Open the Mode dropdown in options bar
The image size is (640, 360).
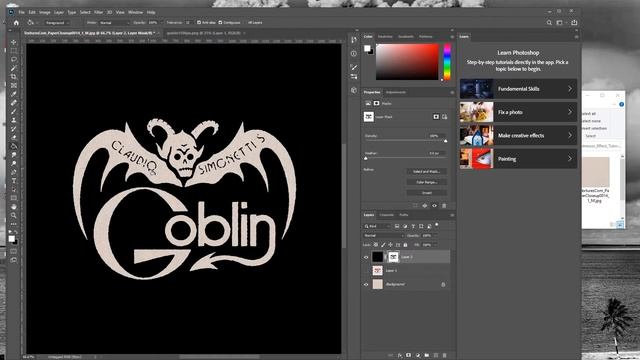pyautogui.click(x=114, y=23)
